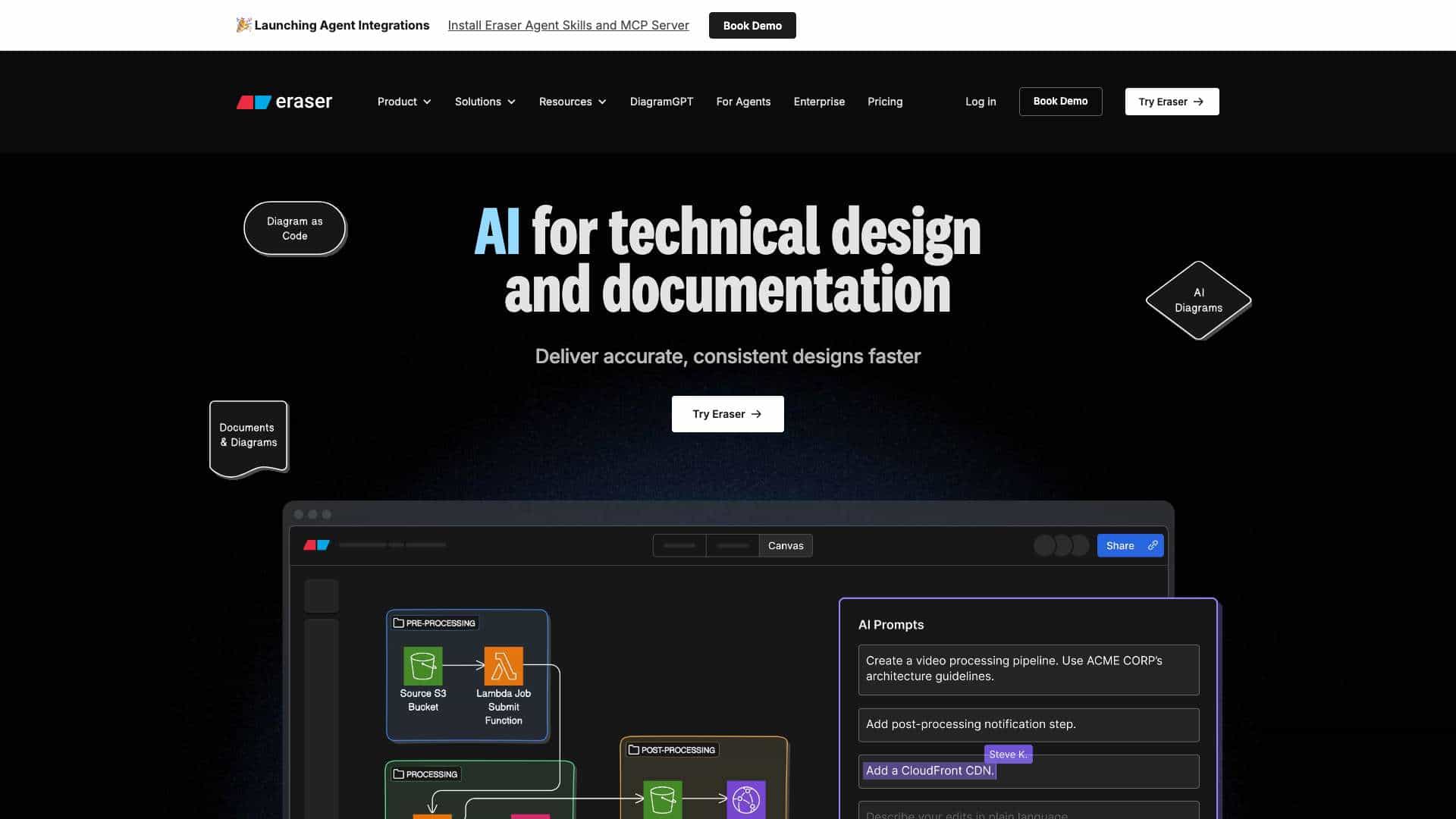Click Book Demo in the top banner
1456x819 pixels.
point(752,25)
